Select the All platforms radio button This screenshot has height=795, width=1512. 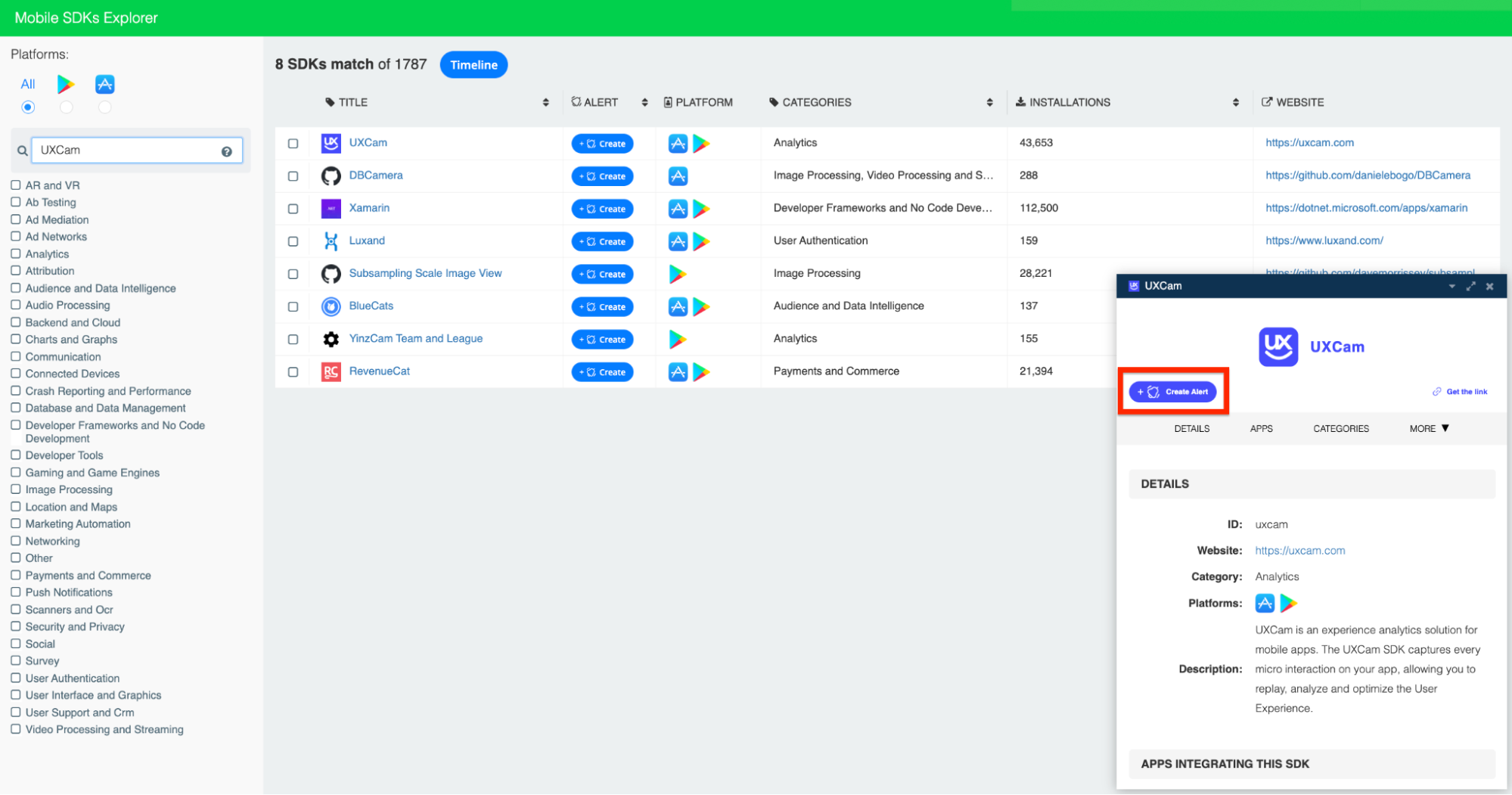[x=28, y=107]
